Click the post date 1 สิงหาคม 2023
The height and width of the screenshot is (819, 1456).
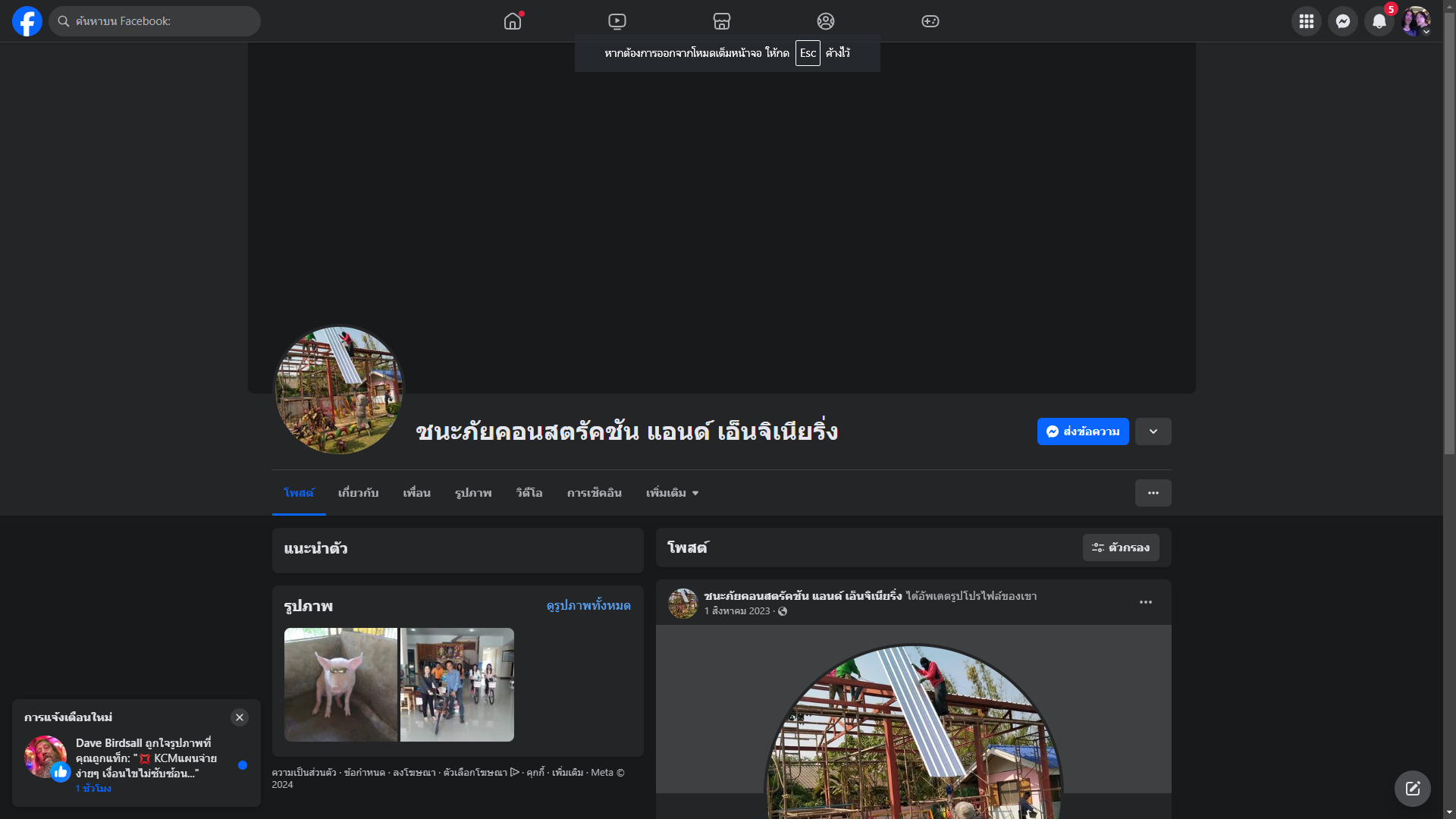tap(737, 611)
